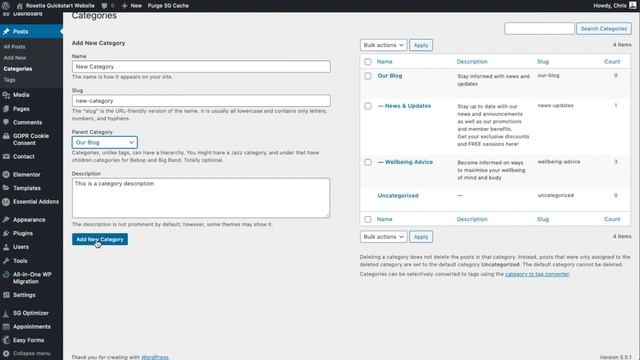Open the Our Blog category link
This screenshot has height=360, width=640.
click(390, 76)
